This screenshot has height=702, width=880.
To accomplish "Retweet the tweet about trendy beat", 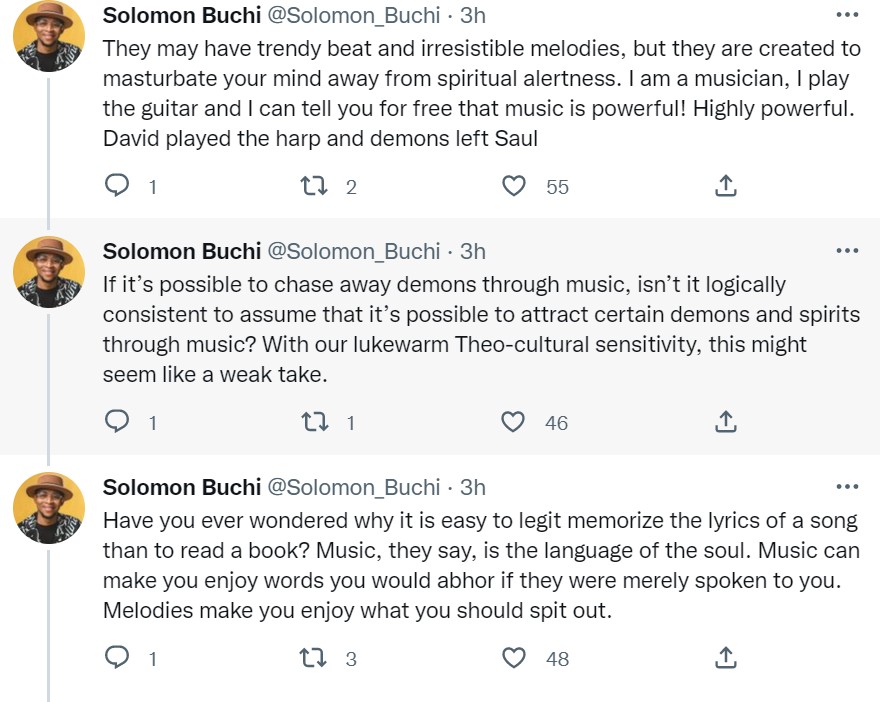I will point(314,186).
